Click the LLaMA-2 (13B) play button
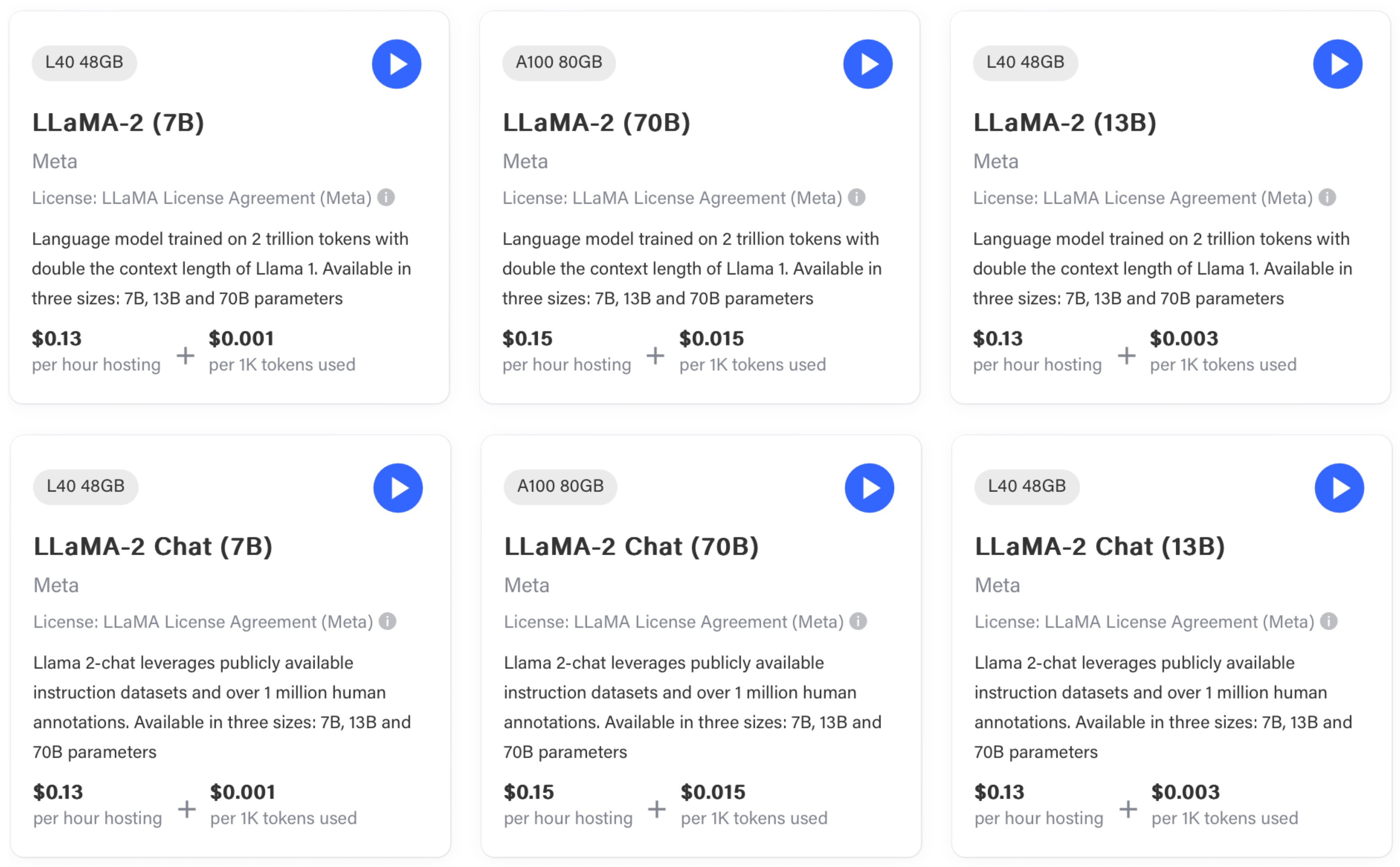The width and height of the screenshot is (1400, 867). pyautogui.click(x=1338, y=64)
